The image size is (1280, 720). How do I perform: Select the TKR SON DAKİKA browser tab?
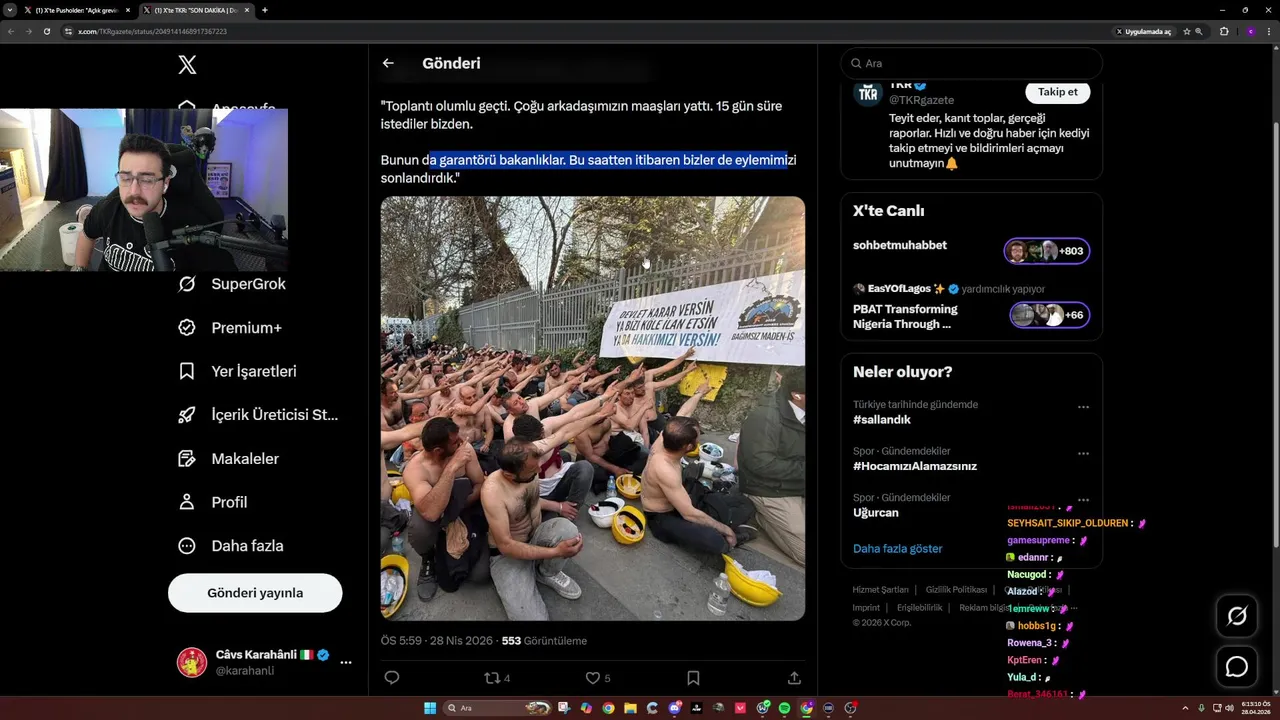coord(196,10)
